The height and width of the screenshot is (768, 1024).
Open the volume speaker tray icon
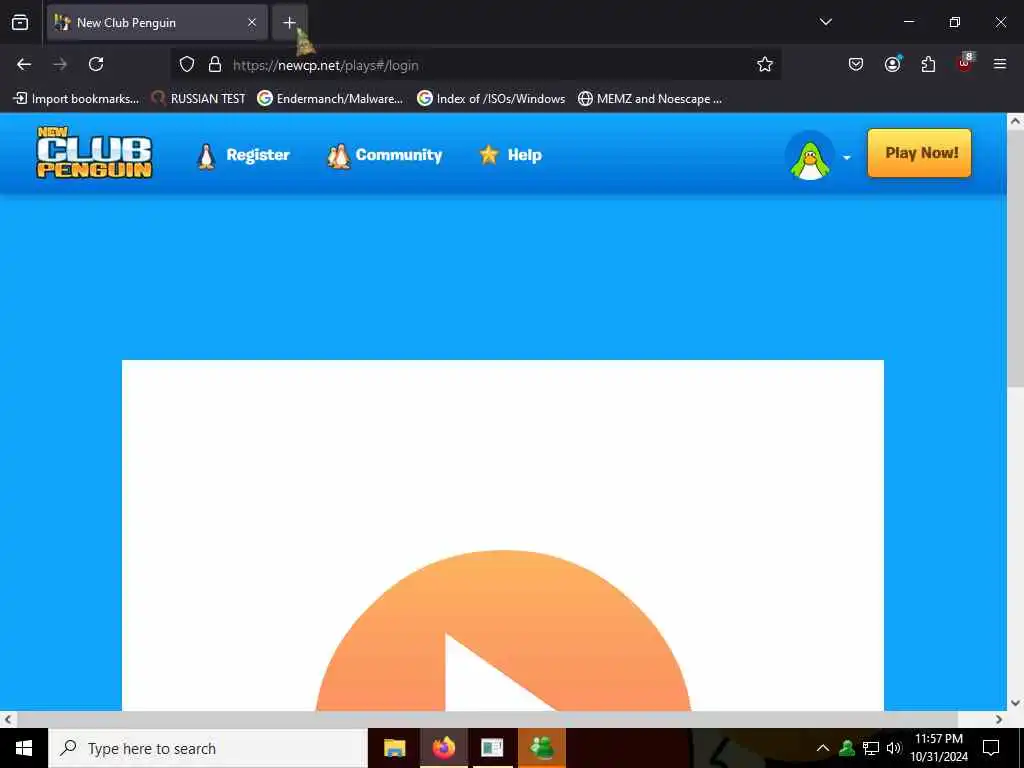click(x=894, y=748)
